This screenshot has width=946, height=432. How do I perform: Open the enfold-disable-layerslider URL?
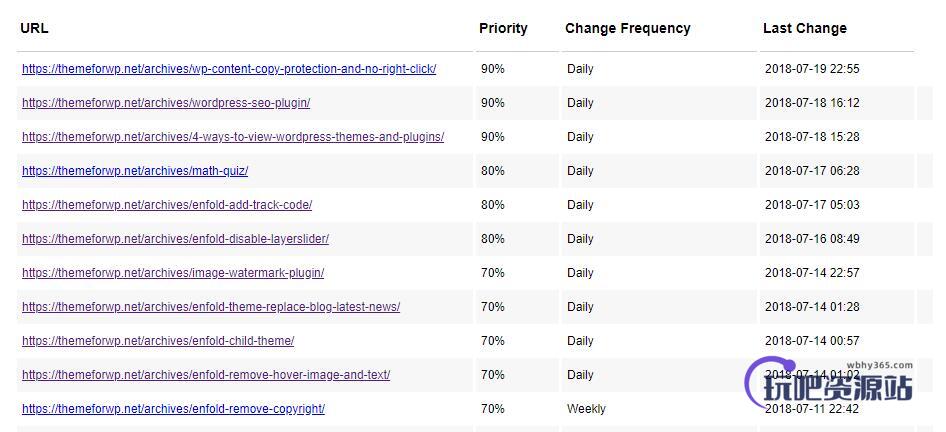(x=176, y=238)
